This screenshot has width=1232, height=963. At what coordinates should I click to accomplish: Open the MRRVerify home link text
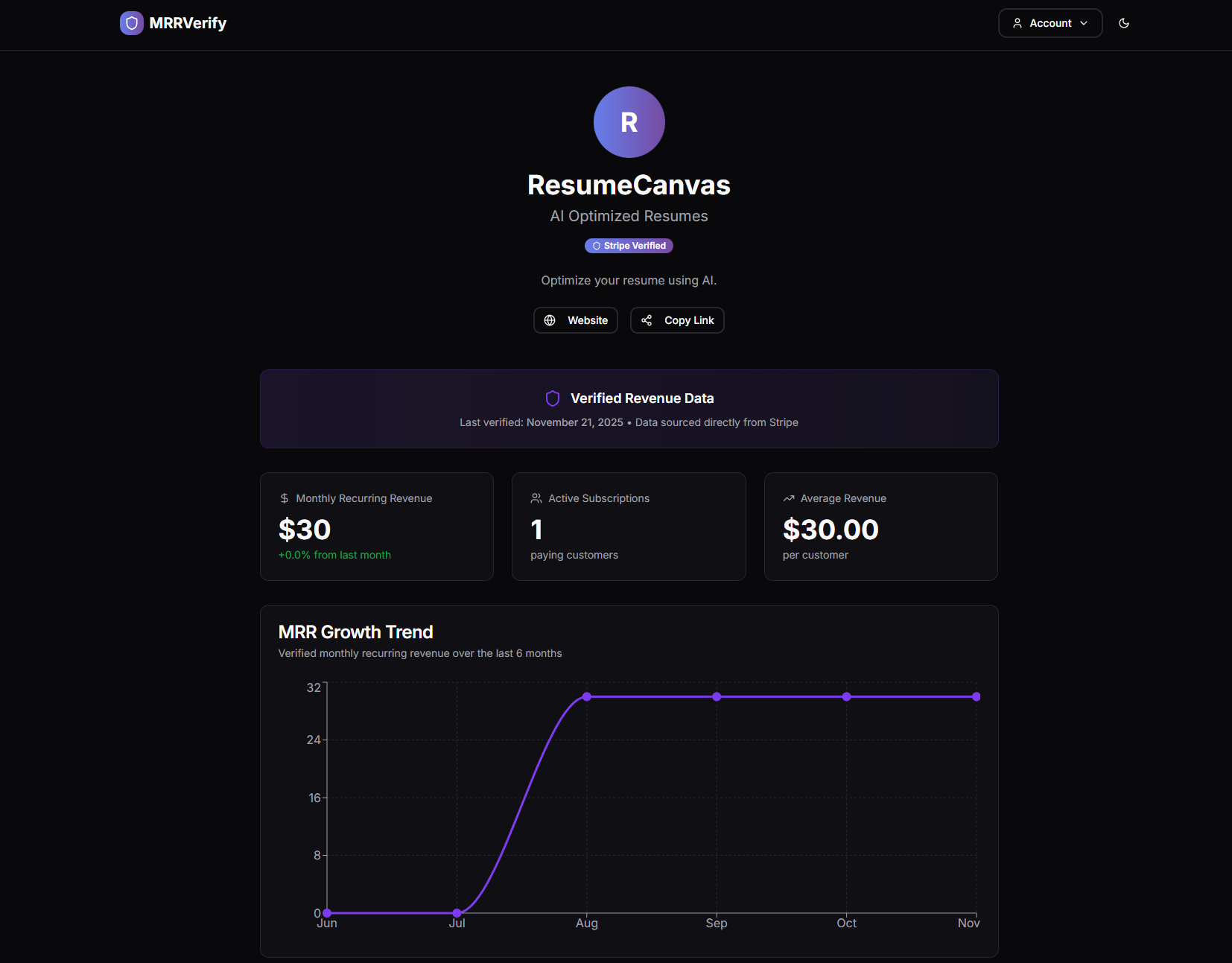pyautogui.click(x=188, y=23)
